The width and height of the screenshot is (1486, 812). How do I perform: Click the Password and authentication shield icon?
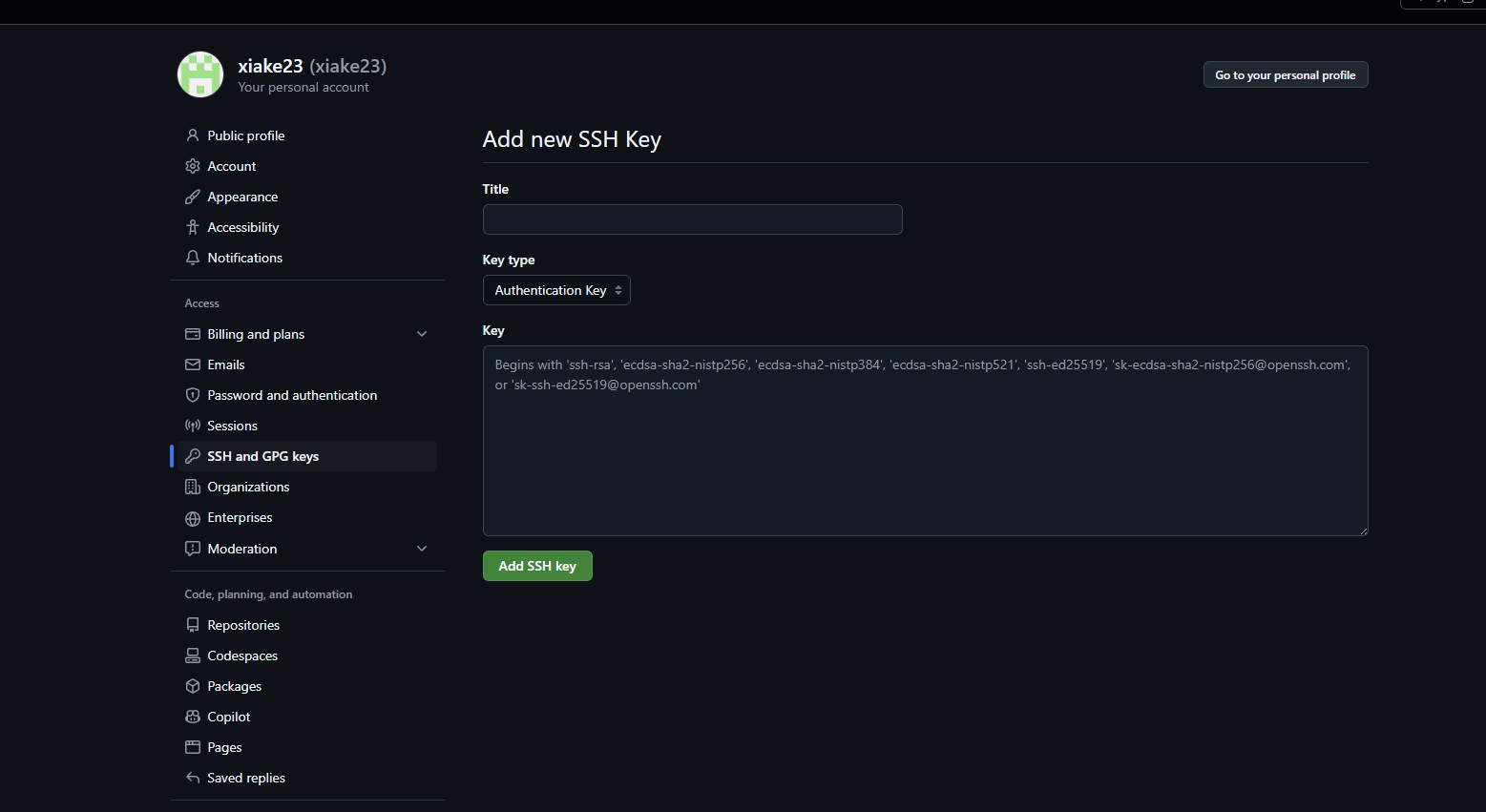pos(193,395)
